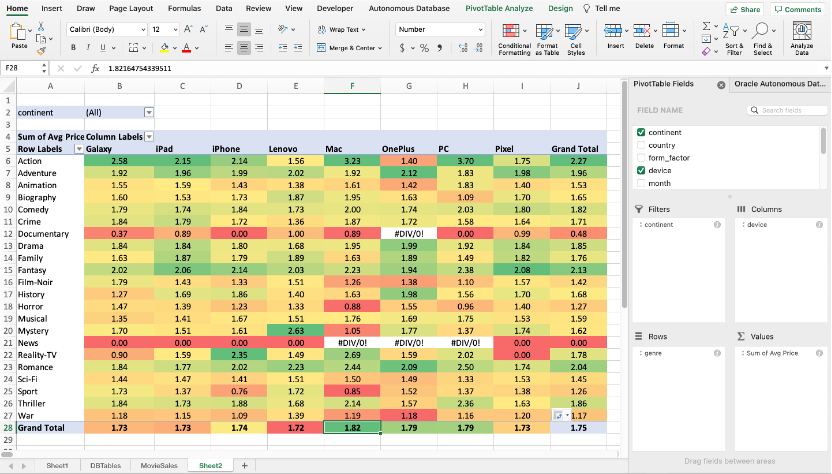The height and width of the screenshot is (474, 832).
Task: Expand Merge & Center options arrow
Action: tap(380, 48)
